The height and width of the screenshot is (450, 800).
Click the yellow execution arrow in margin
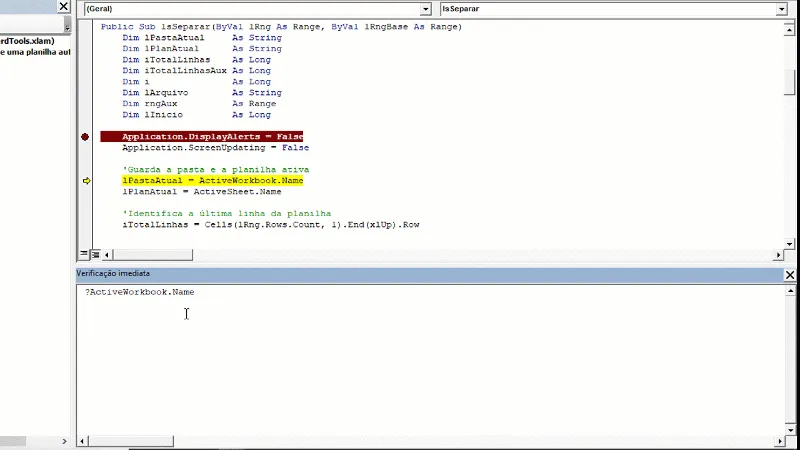[x=86, y=181]
